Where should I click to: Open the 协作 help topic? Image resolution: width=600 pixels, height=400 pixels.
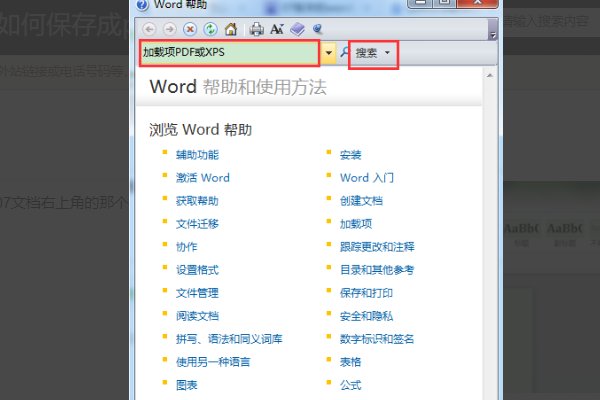point(186,247)
